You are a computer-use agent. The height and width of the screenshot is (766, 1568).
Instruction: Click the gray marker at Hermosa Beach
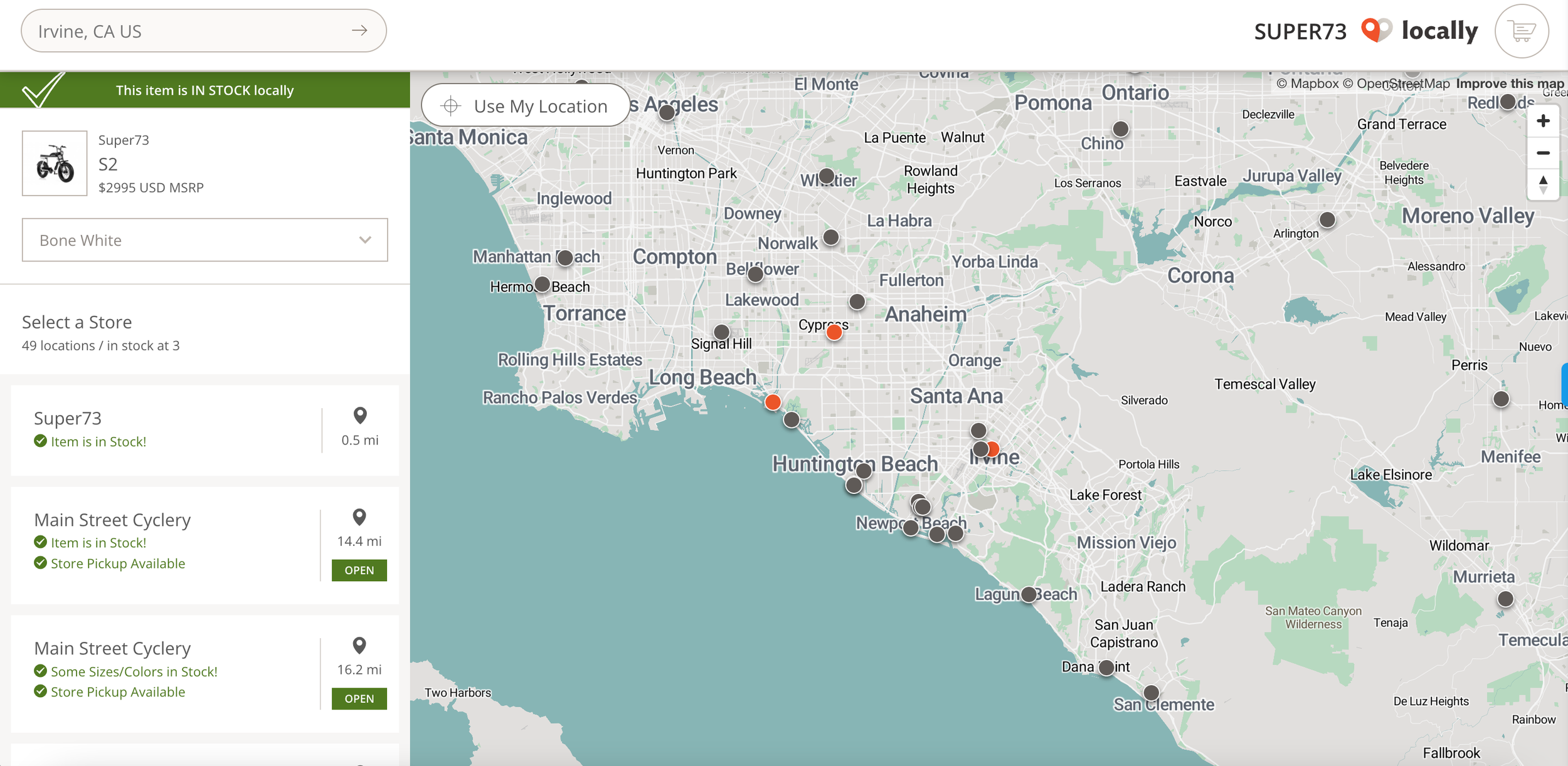coord(543,285)
